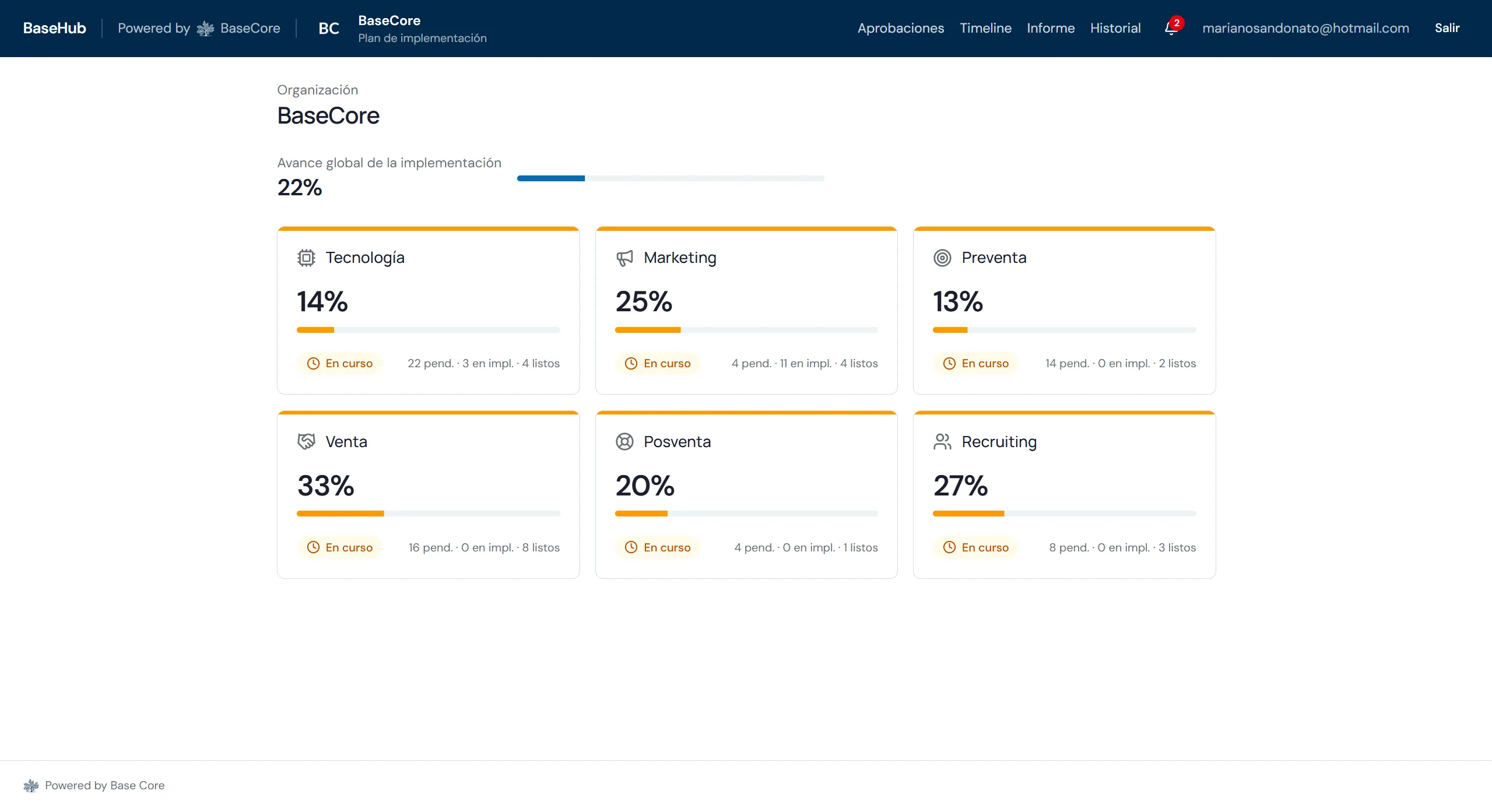Click the global 22% percentage value

point(300,188)
